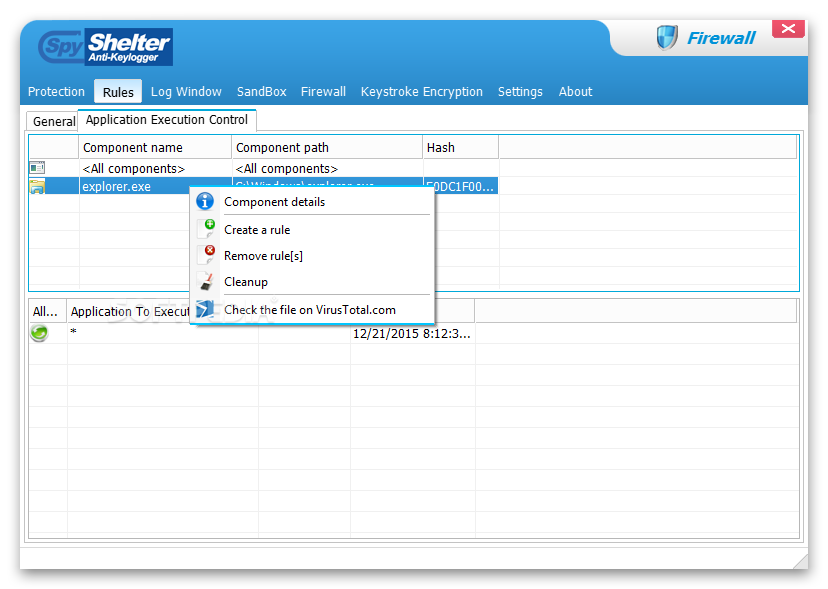Click the green plus Create a rule icon
The height and width of the screenshot is (589, 828).
point(206,229)
